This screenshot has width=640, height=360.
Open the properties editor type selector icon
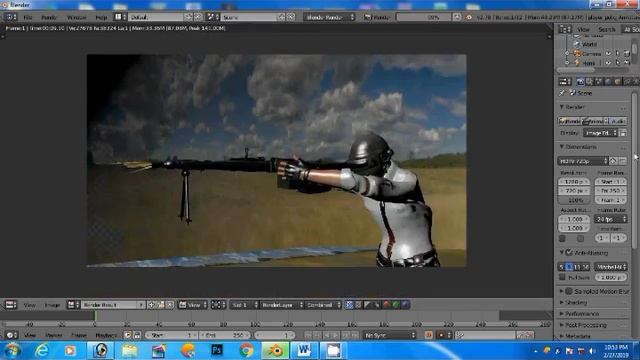565,82
